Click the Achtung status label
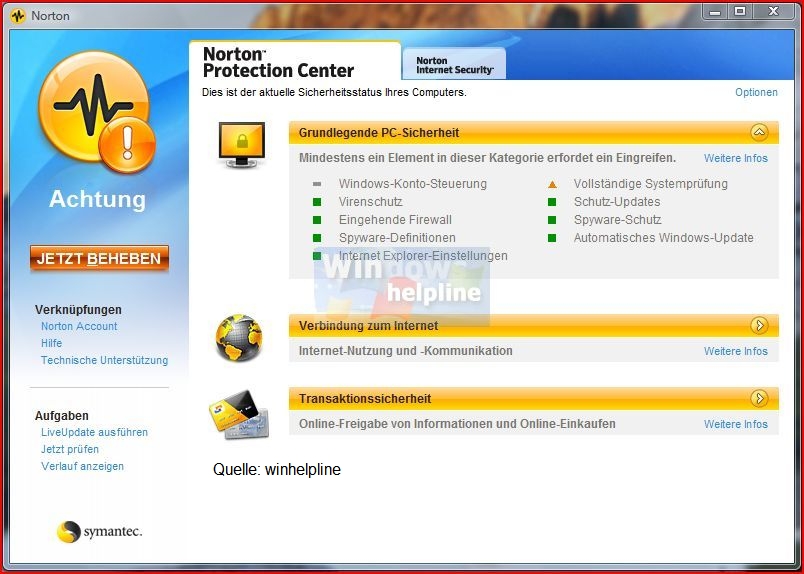 (97, 199)
